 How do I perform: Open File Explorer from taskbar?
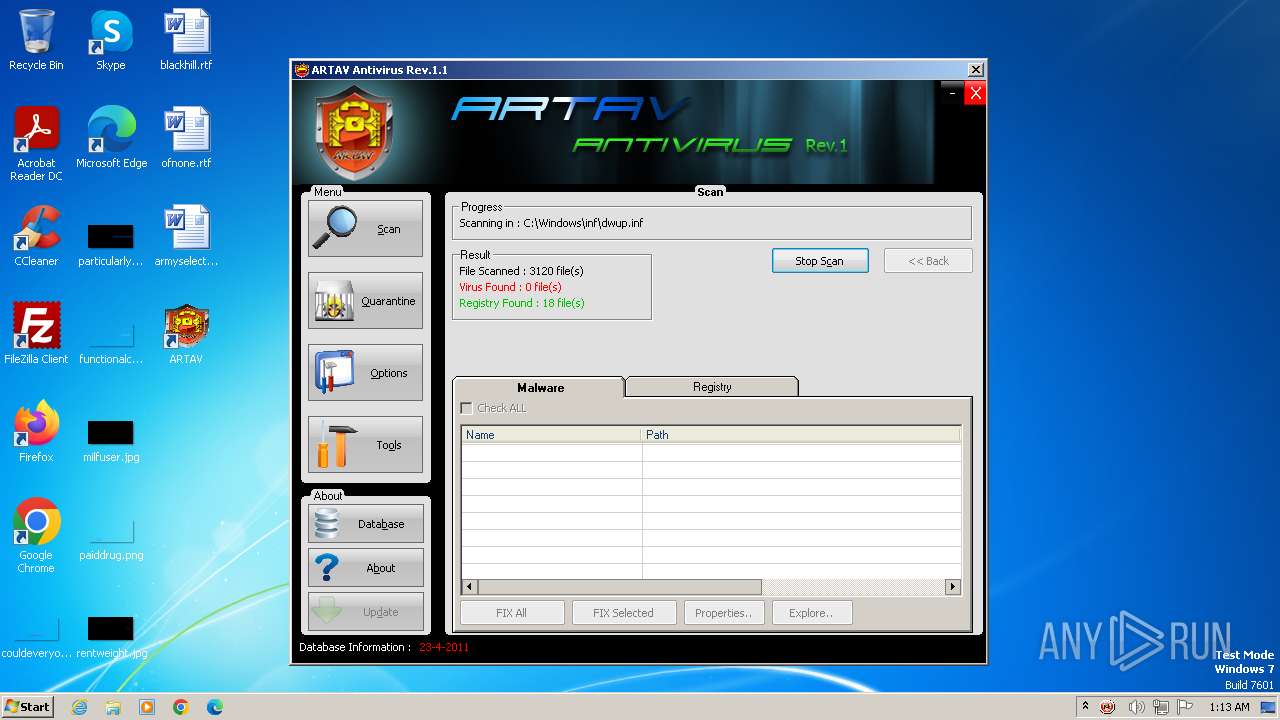point(113,707)
